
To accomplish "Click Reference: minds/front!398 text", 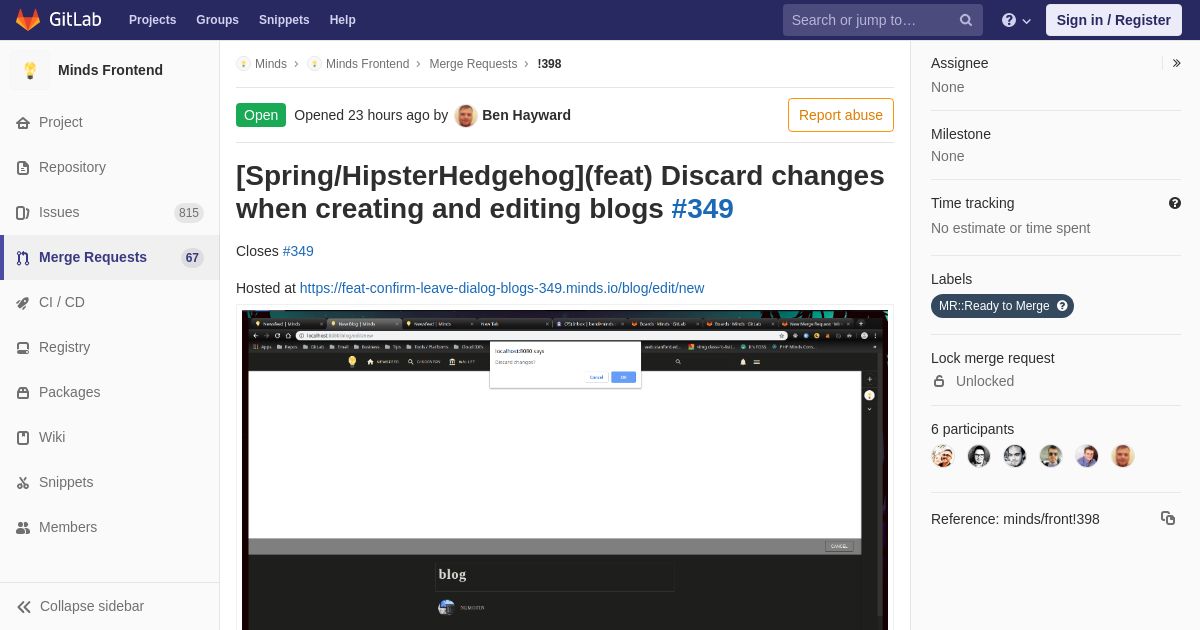I will (x=1015, y=519).
